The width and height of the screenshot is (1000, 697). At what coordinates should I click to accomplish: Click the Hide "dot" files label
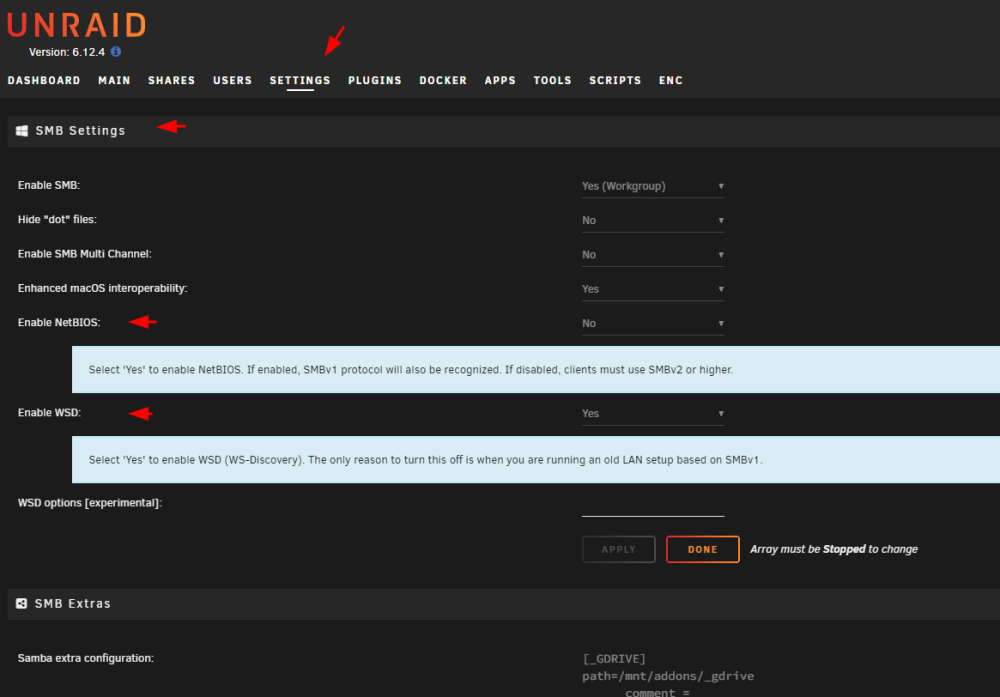point(57,220)
